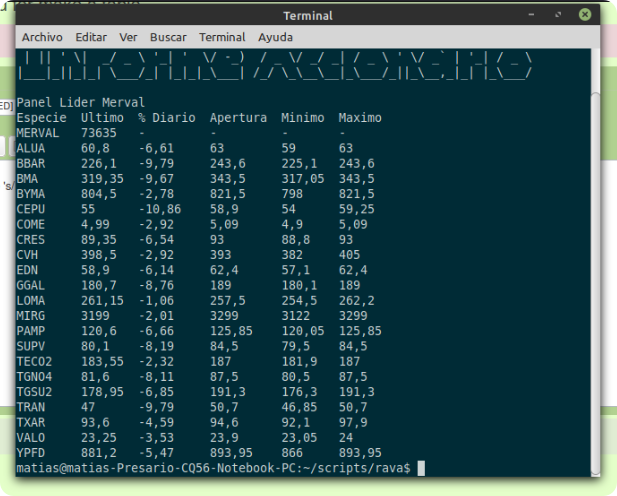This screenshot has height=496, width=617.
Task: Click LOMA's maximum value 262,2
Action: tap(357, 301)
